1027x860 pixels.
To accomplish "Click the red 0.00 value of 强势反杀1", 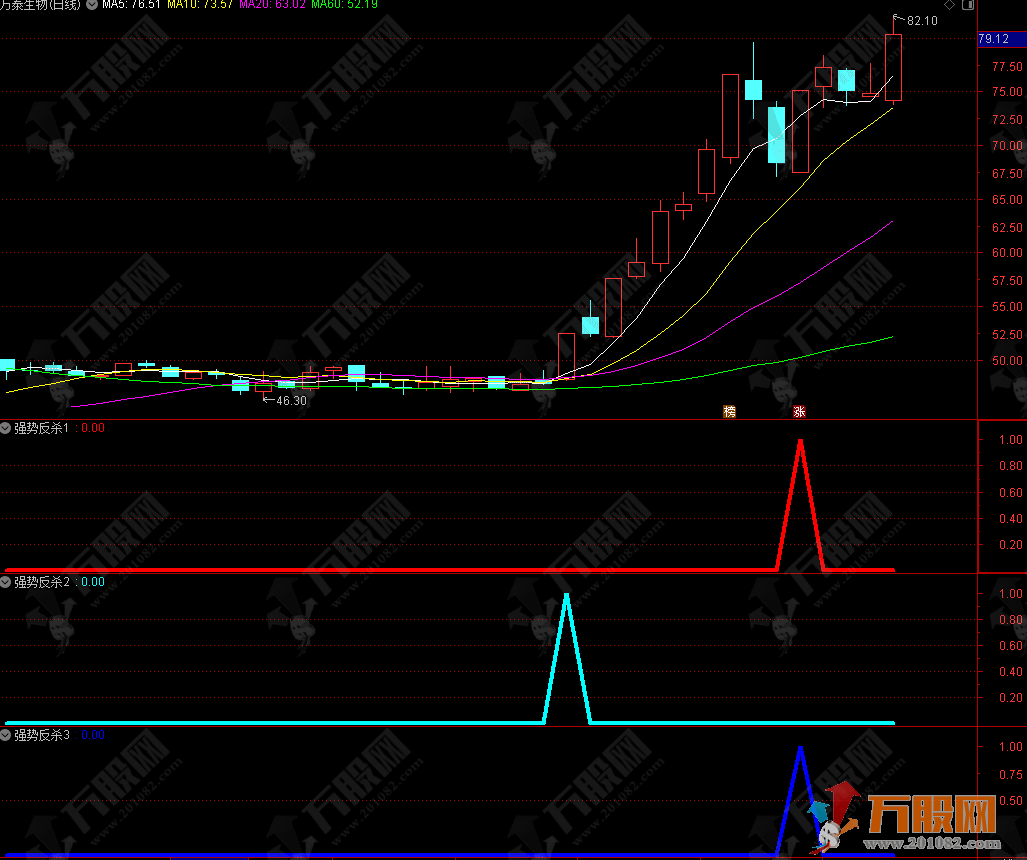I will pos(93,428).
